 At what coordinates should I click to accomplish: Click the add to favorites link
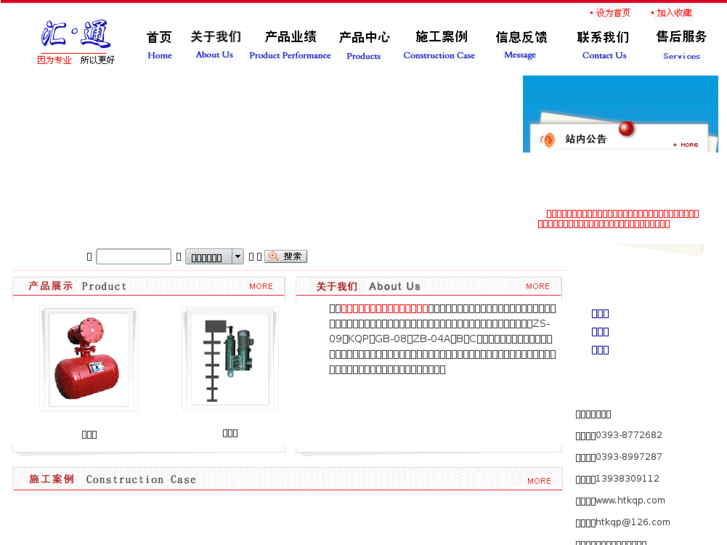click(x=671, y=13)
